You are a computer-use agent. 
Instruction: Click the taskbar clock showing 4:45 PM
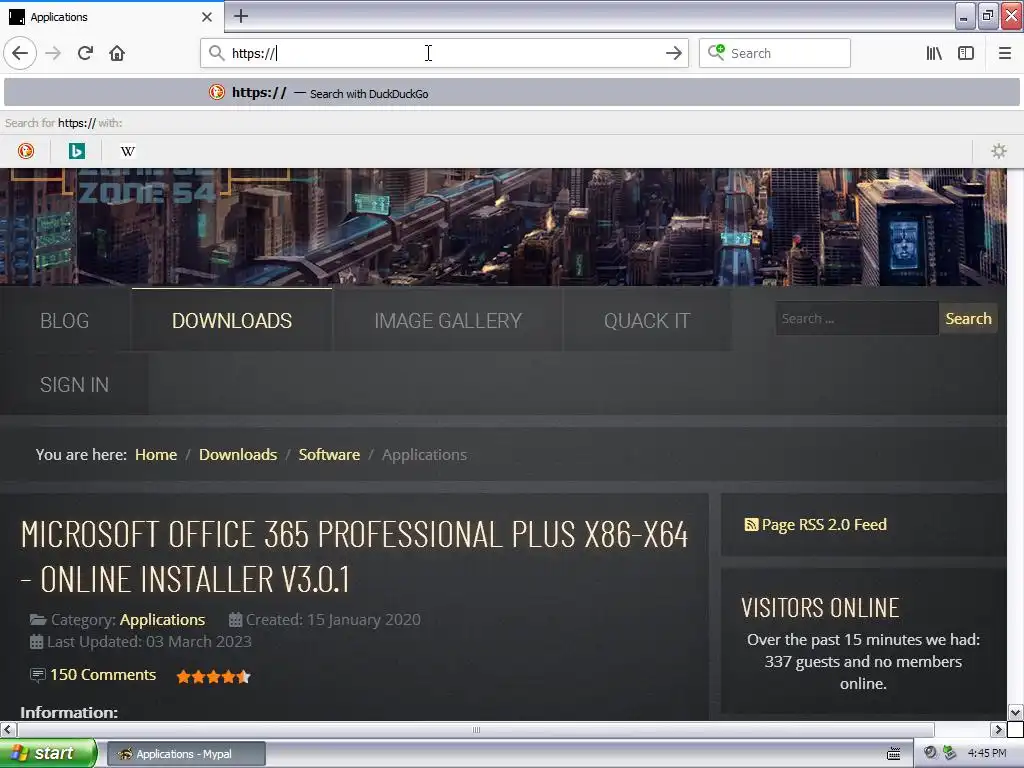click(987, 753)
